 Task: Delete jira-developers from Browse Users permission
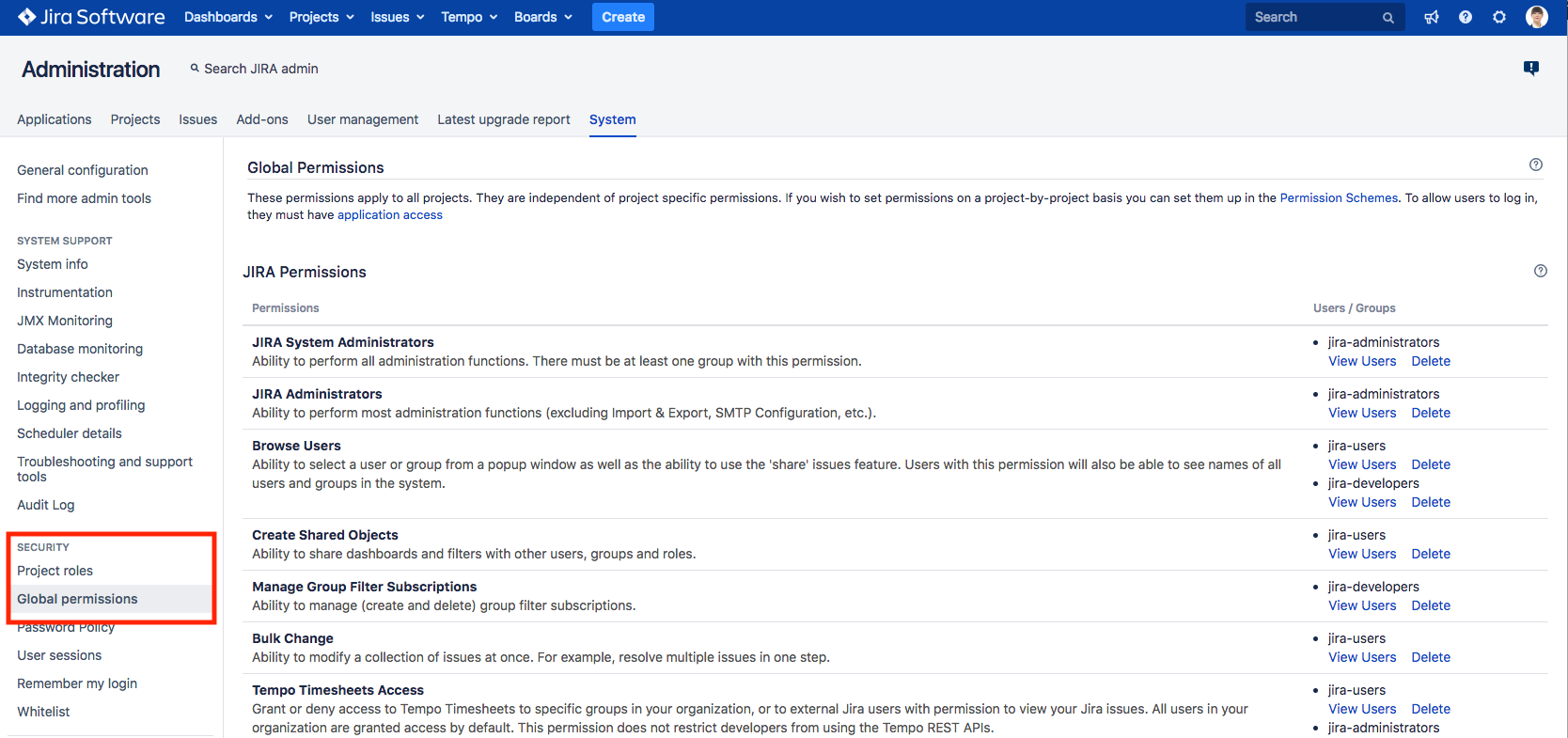(x=1430, y=502)
